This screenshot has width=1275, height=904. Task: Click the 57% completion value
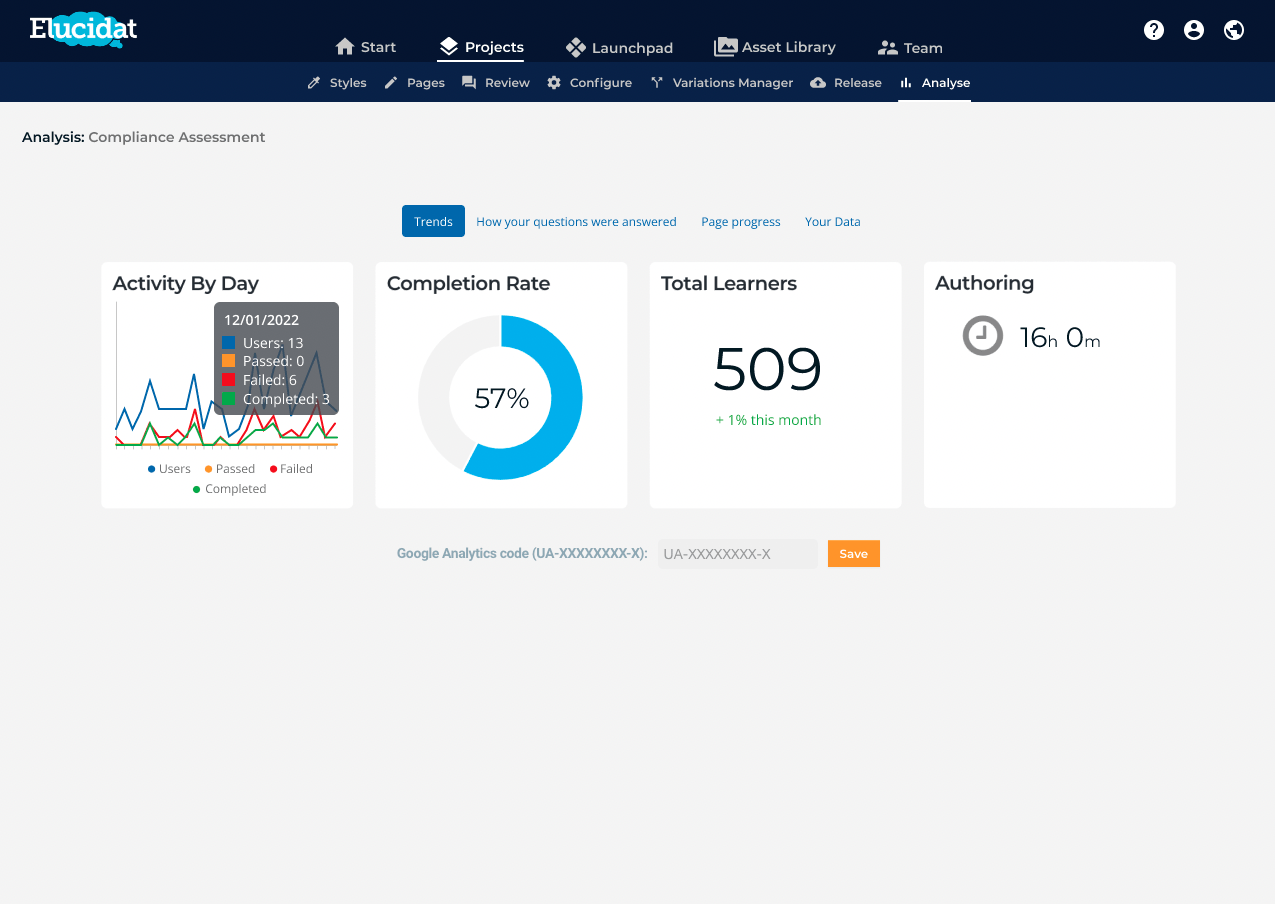[x=501, y=398]
